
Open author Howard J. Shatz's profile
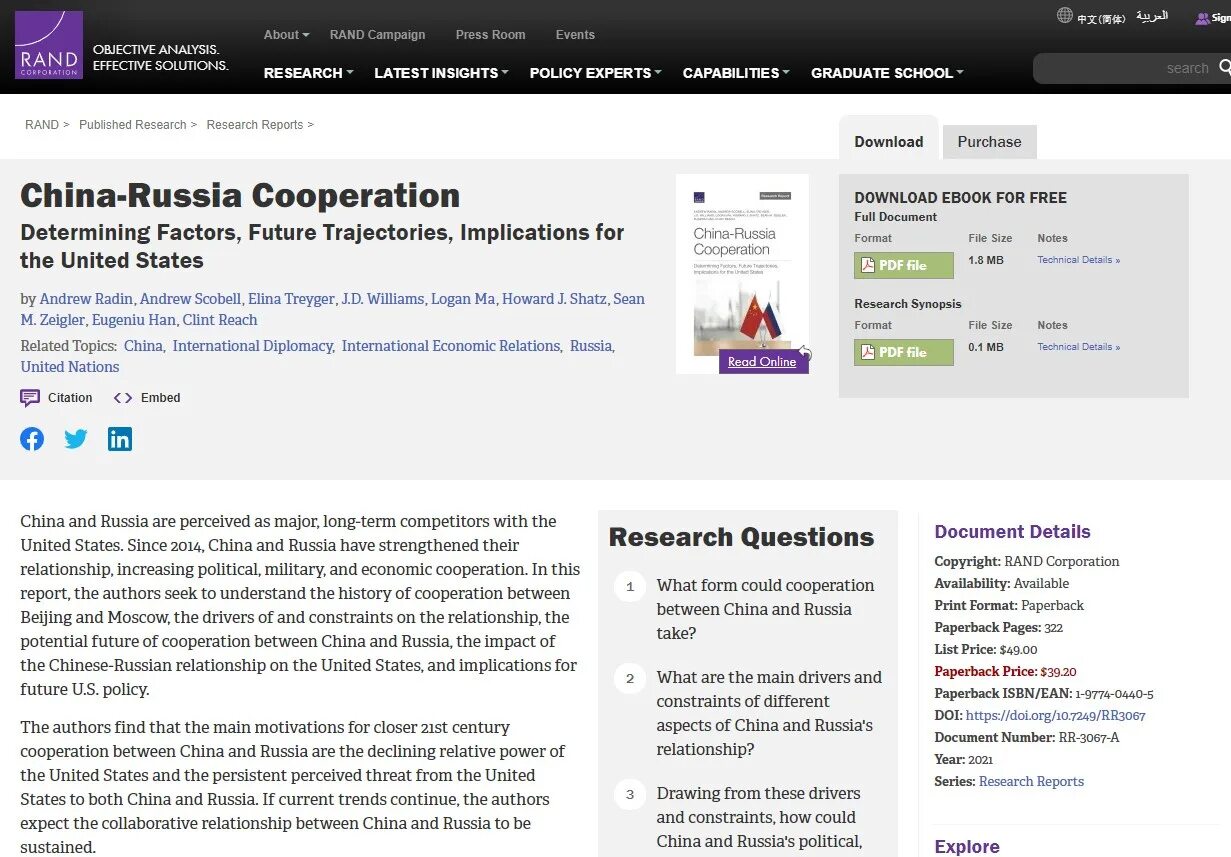(x=553, y=299)
